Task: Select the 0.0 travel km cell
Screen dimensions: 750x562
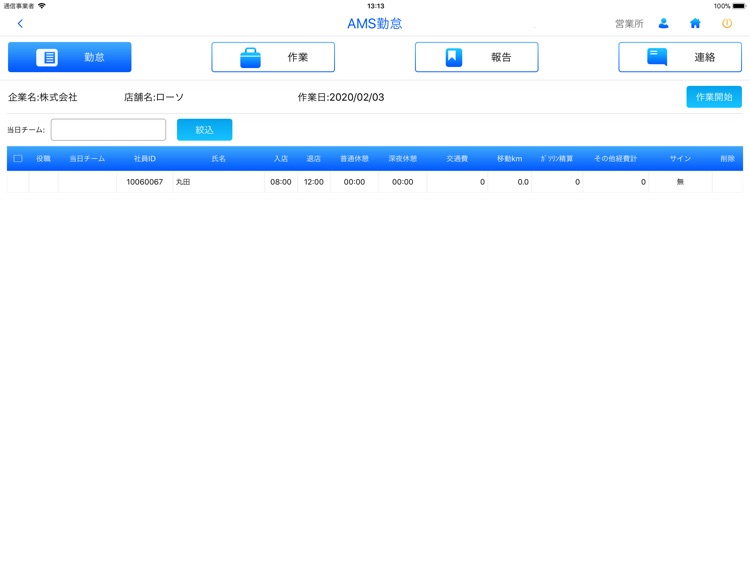Action: pos(509,182)
